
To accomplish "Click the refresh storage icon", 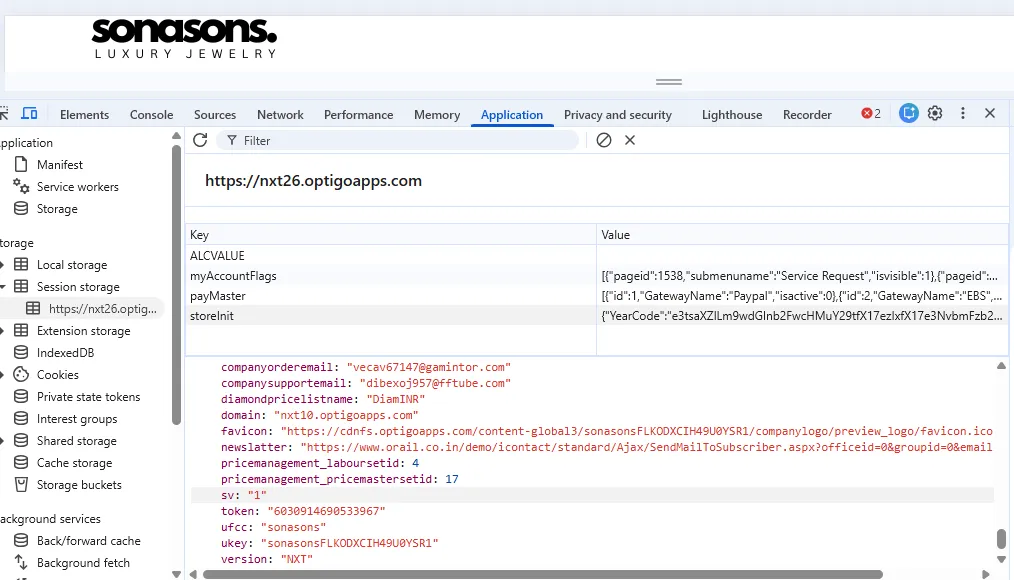I will [x=200, y=140].
